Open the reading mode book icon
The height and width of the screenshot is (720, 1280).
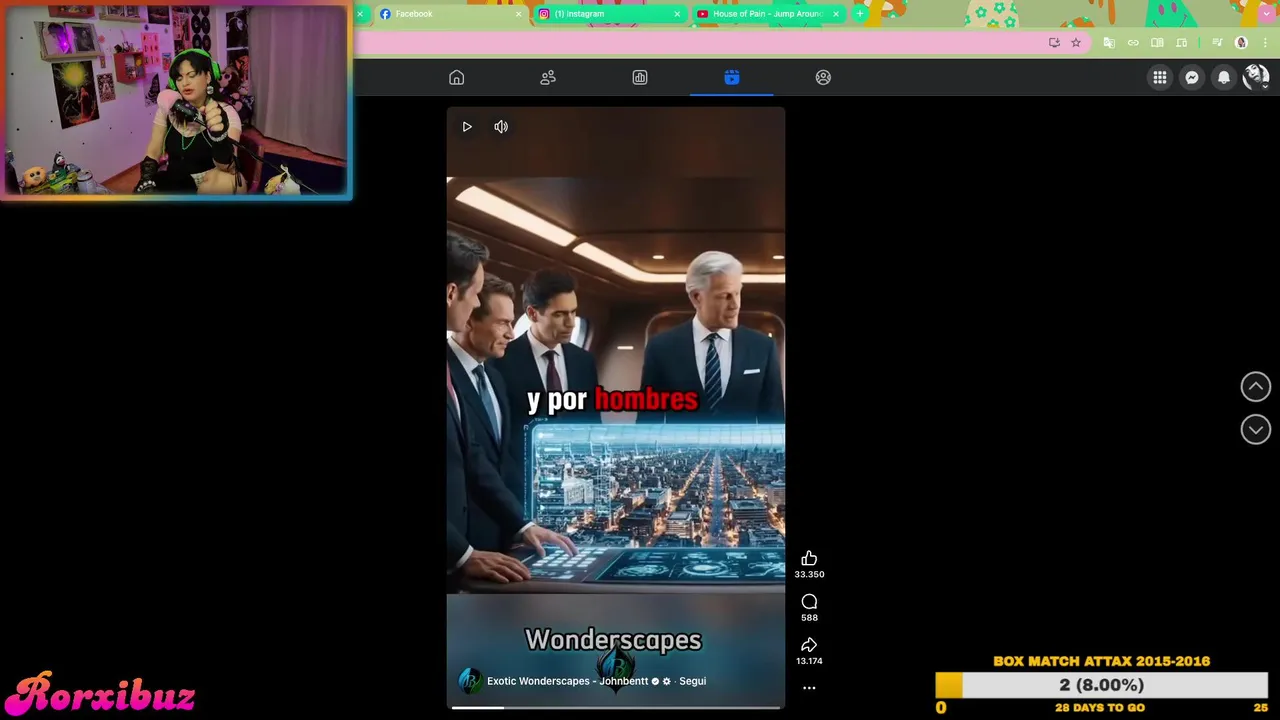point(1157,43)
